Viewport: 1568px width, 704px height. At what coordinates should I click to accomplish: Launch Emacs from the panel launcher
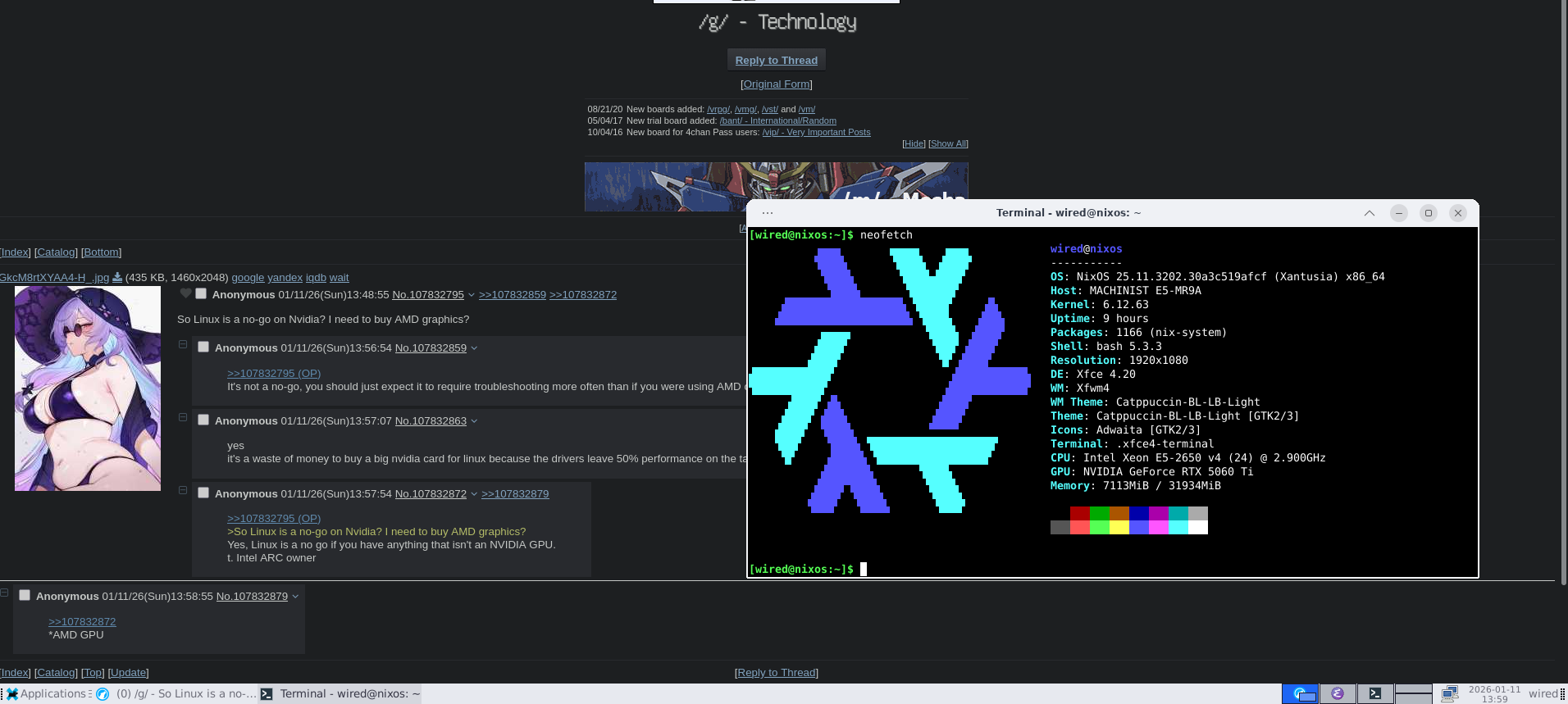(x=1338, y=693)
